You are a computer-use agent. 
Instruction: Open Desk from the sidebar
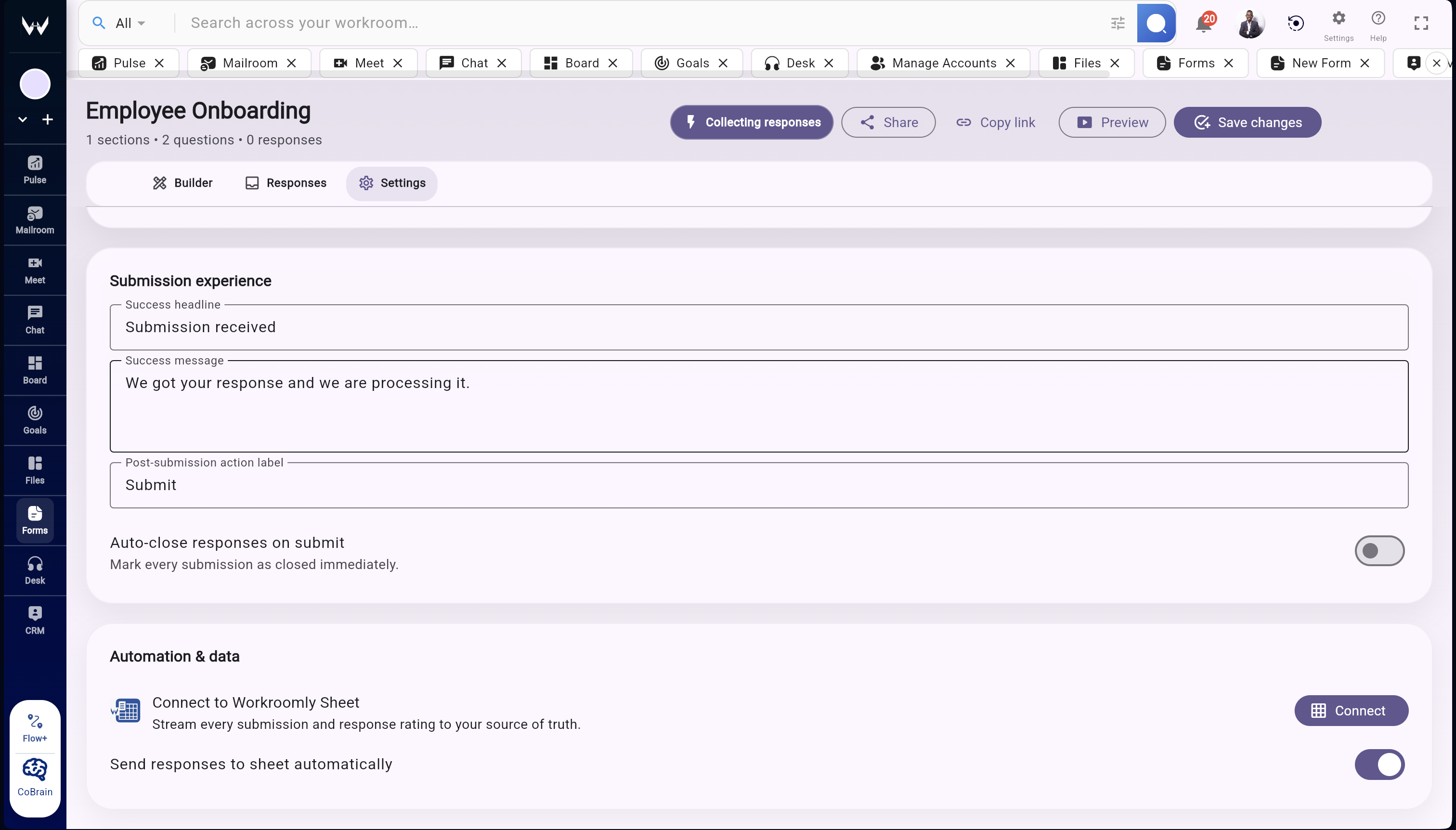coord(34,570)
